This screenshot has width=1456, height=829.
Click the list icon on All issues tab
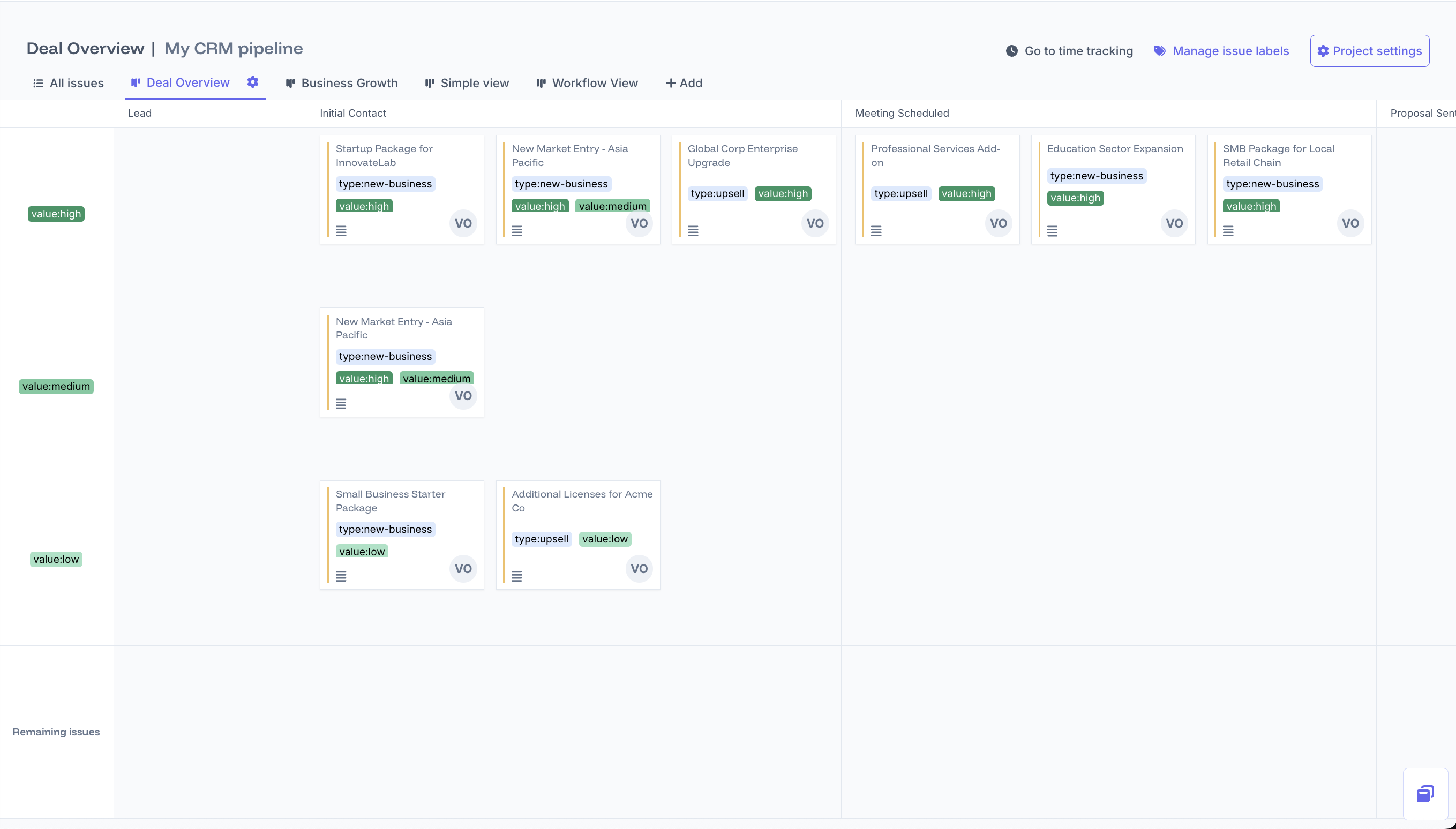click(x=37, y=82)
